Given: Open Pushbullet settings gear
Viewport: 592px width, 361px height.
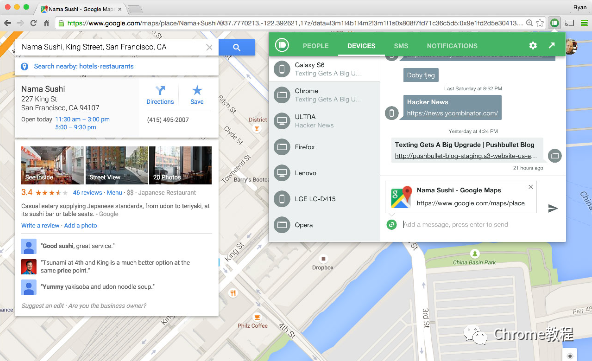Looking at the screenshot, I should tap(533, 45).
